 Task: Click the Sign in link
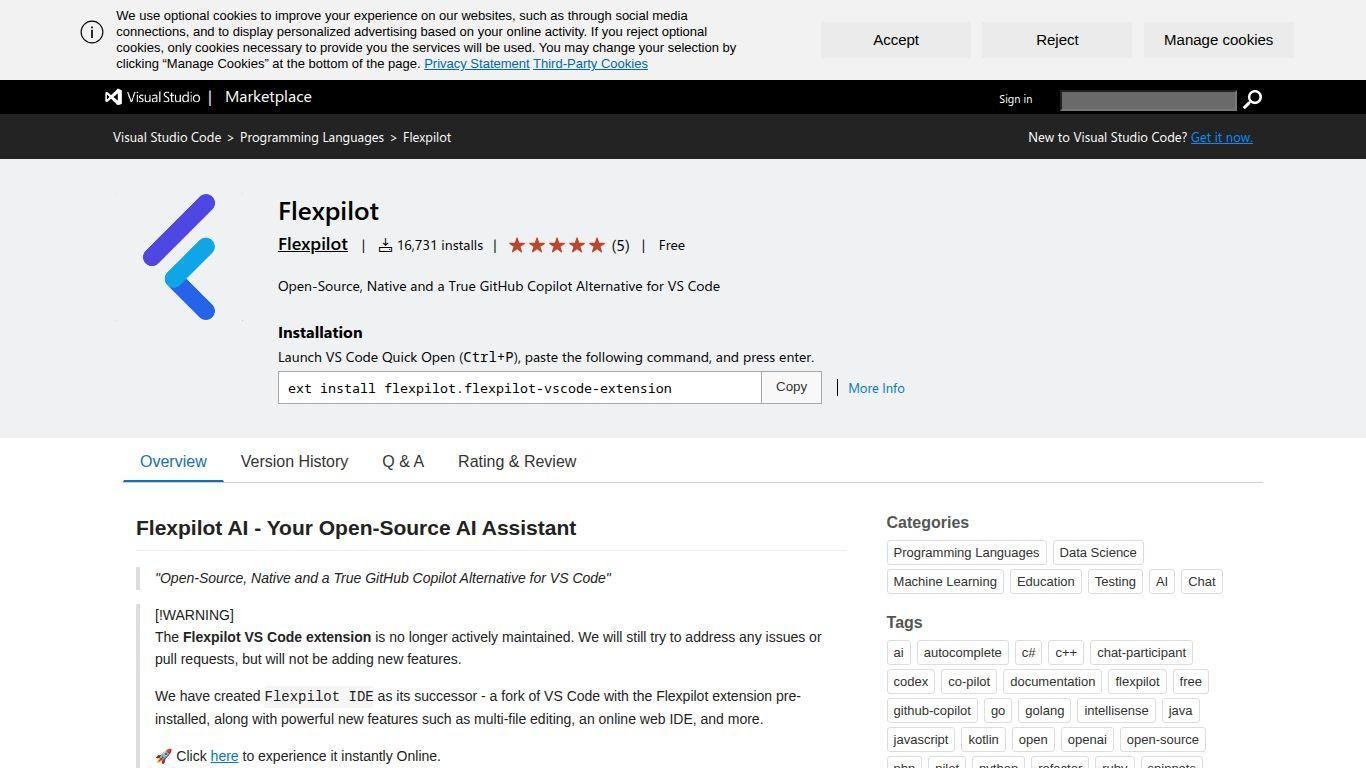tap(1015, 99)
